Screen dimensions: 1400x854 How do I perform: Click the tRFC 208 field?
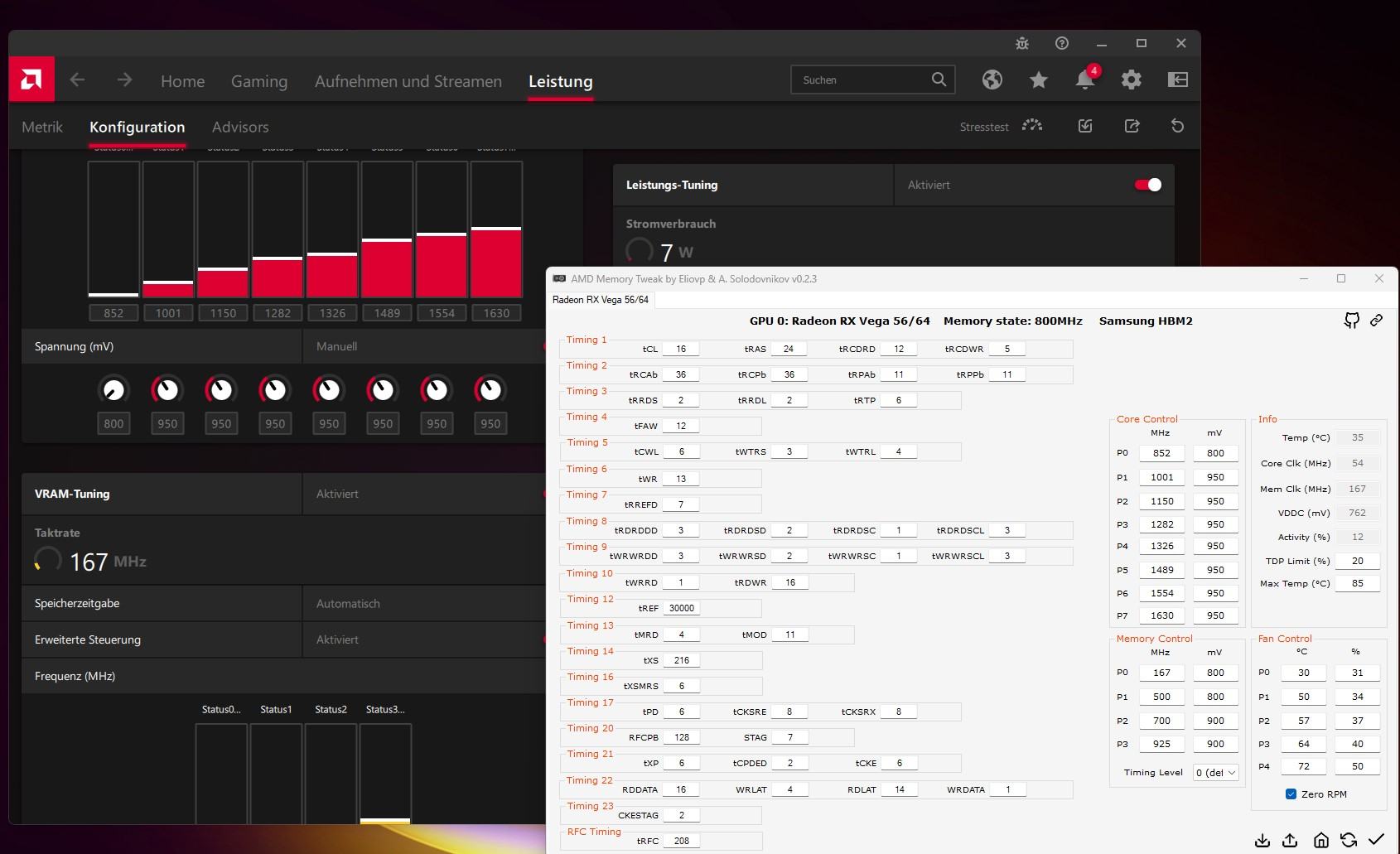click(682, 841)
